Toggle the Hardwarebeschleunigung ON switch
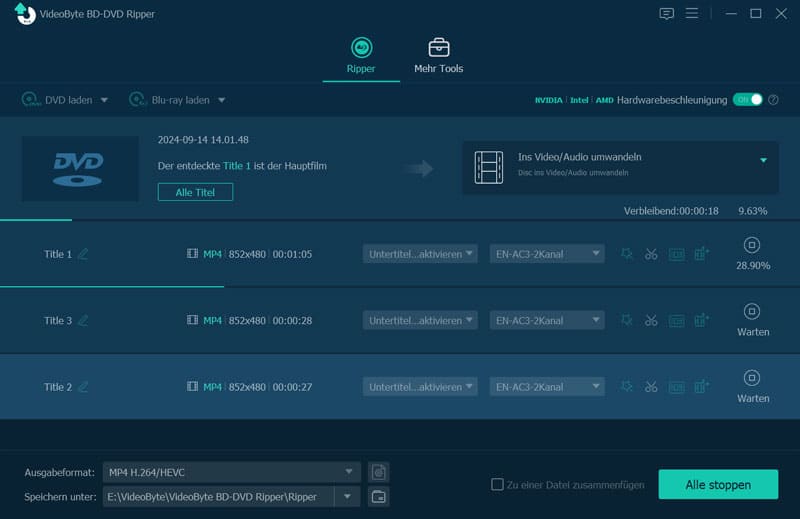The width and height of the screenshot is (800, 519). pyautogui.click(x=747, y=100)
